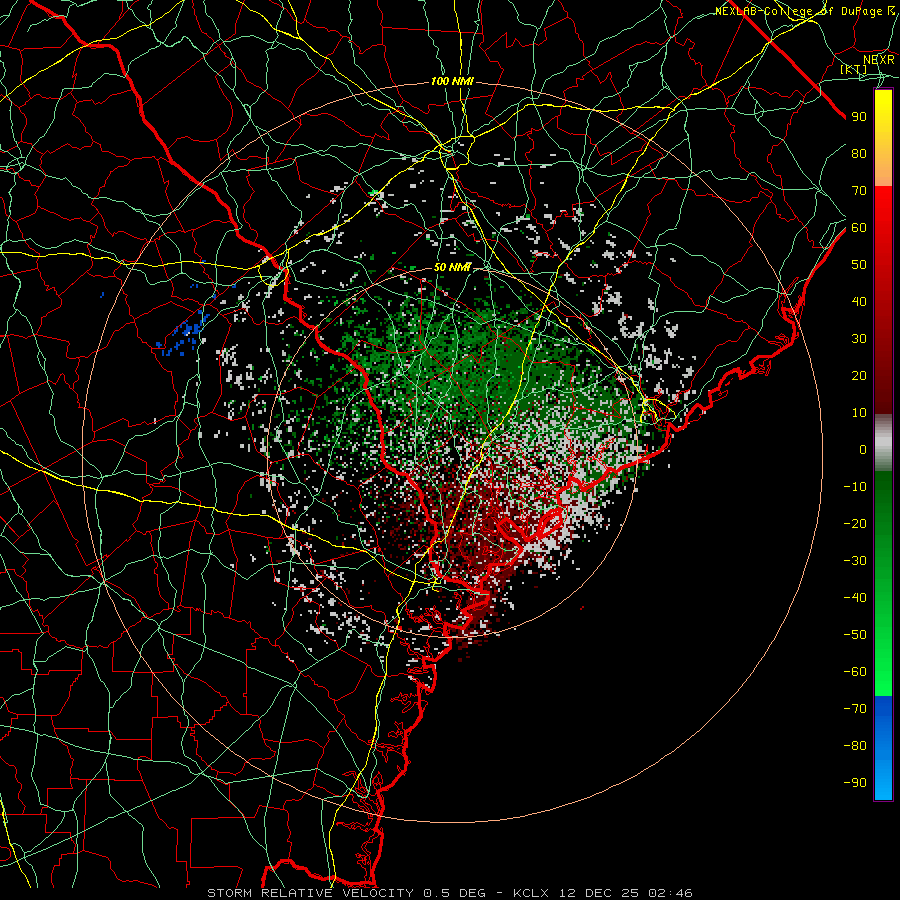Click the 50 NMI range ring label
Screen dimensions: 900x900
point(452,267)
